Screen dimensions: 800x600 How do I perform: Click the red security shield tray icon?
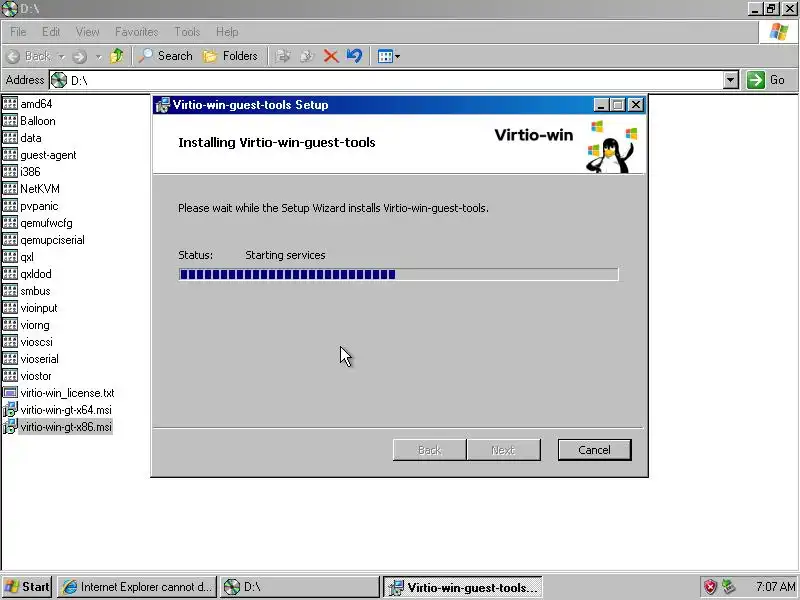pos(710,587)
